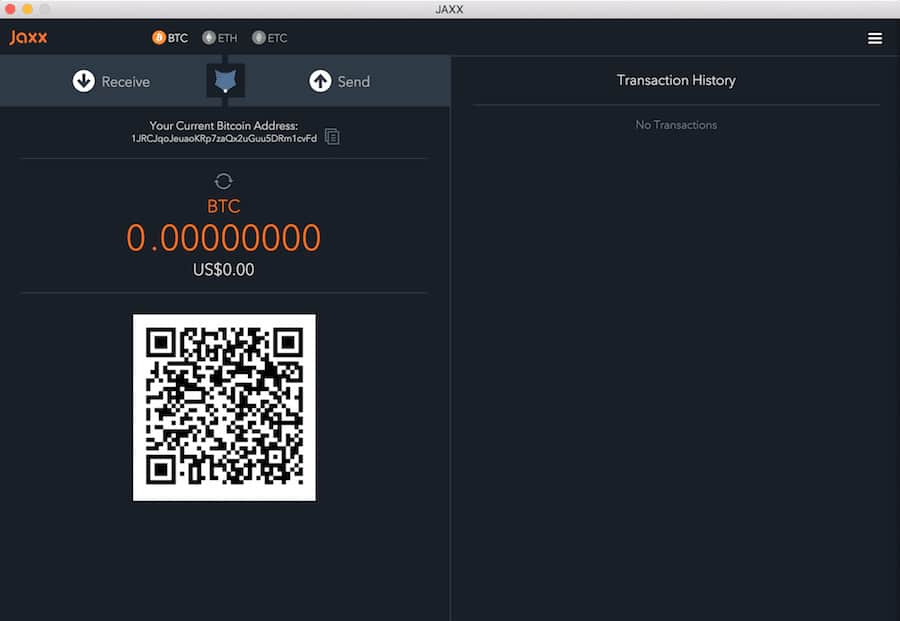The image size is (900, 621).
Task: Click the US$0.00 fiat value
Action: pyautogui.click(x=223, y=270)
